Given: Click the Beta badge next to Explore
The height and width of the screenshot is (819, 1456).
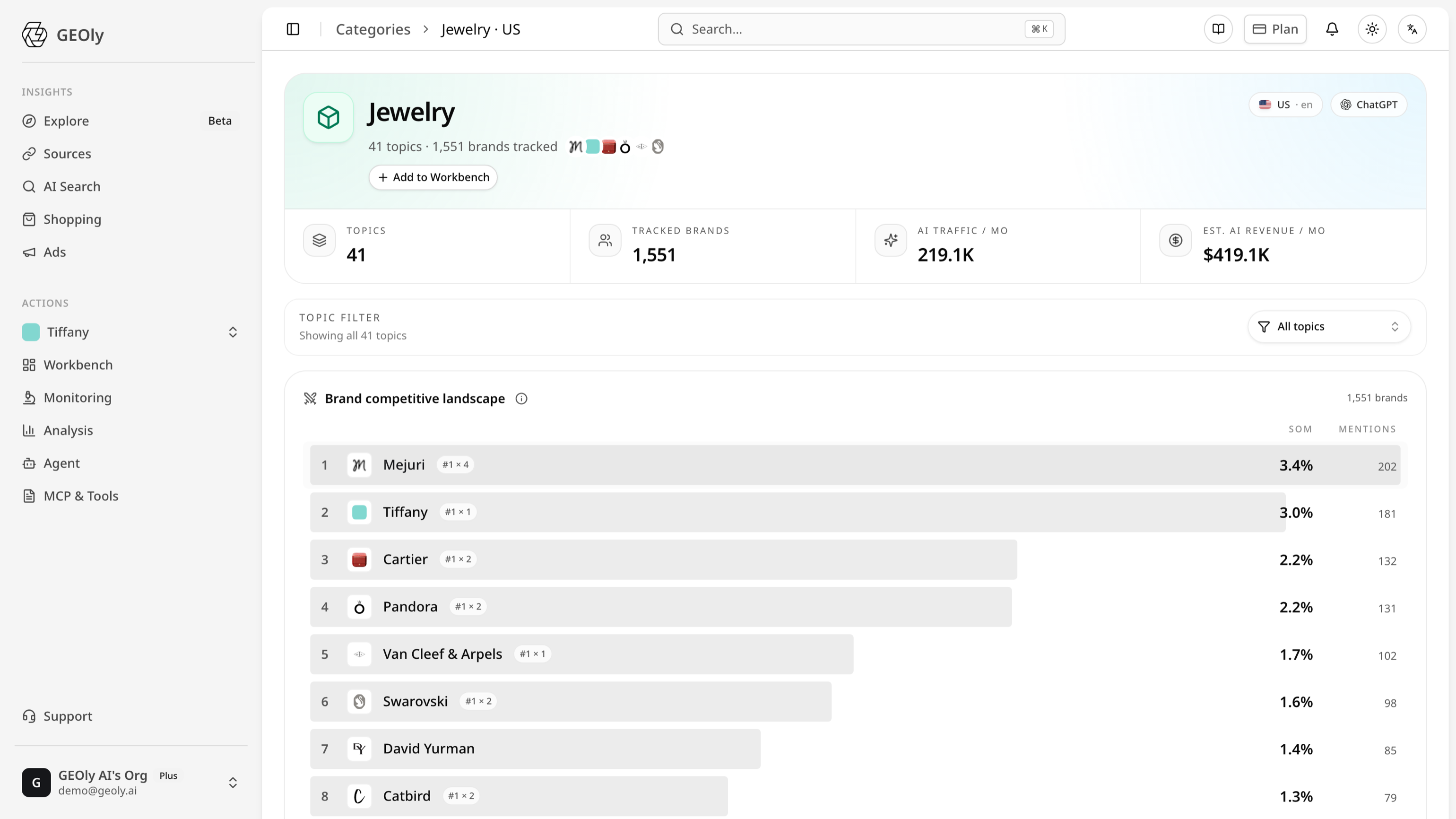Looking at the screenshot, I should click(x=220, y=121).
